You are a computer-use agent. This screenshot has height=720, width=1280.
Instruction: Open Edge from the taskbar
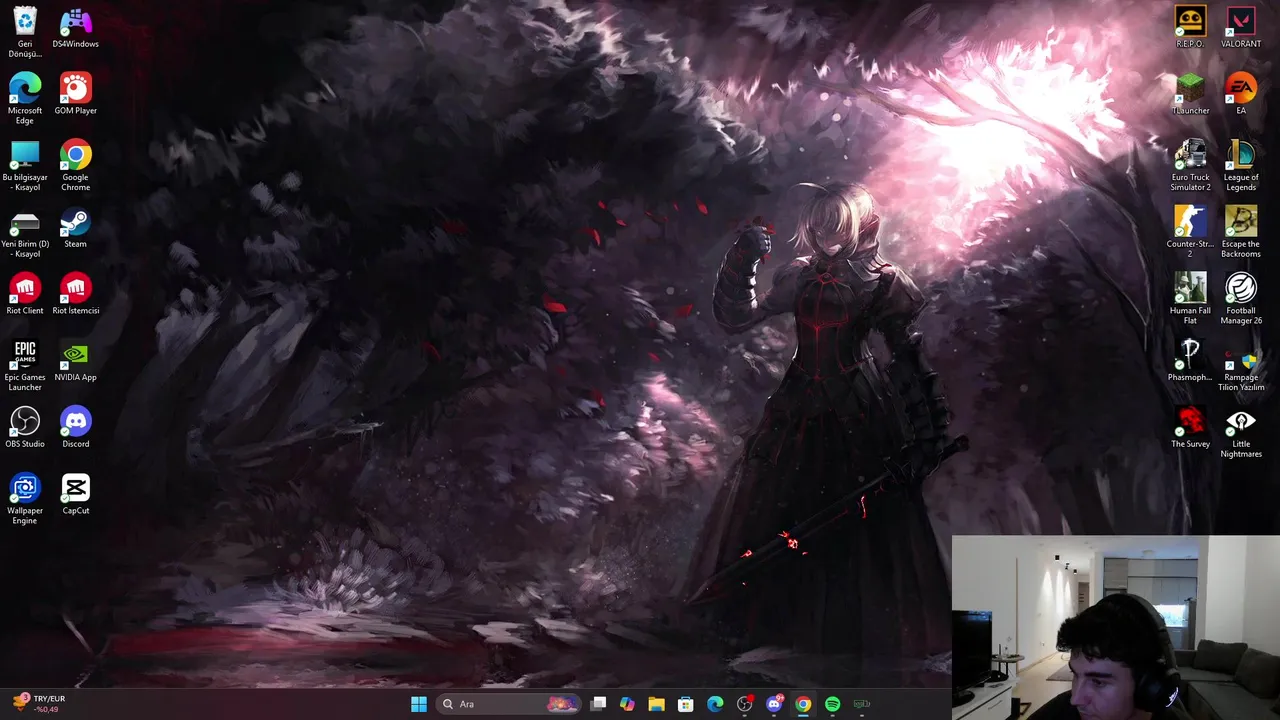(x=715, y=704)
